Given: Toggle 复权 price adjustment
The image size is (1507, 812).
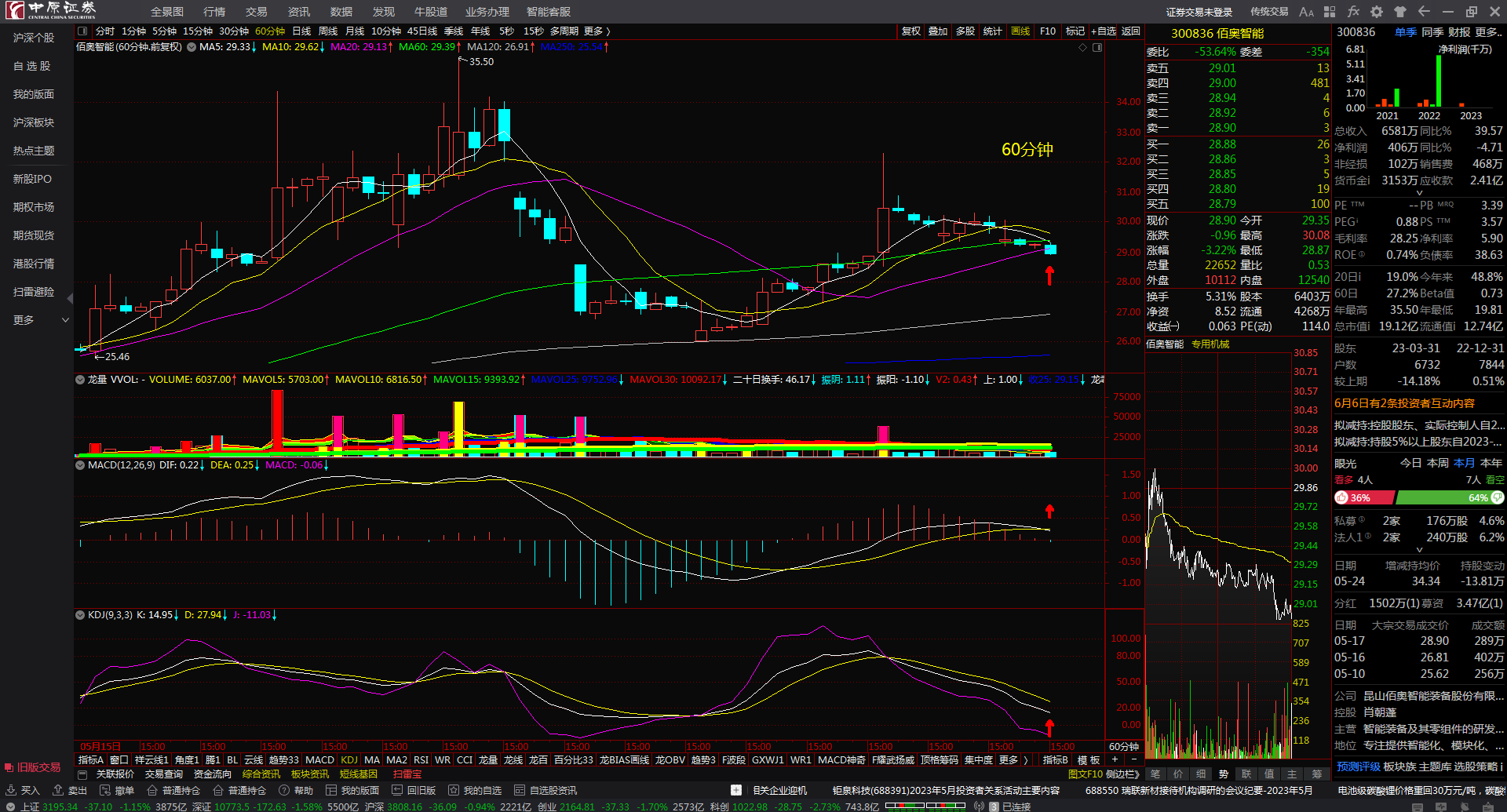Looking at the screenshot, I should (x=910, y=31).
